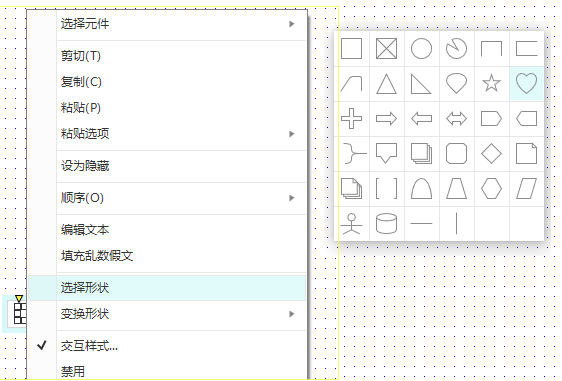
Task: Toggle the checked 交互样式... entry
Action: click(x=167, y=346)
